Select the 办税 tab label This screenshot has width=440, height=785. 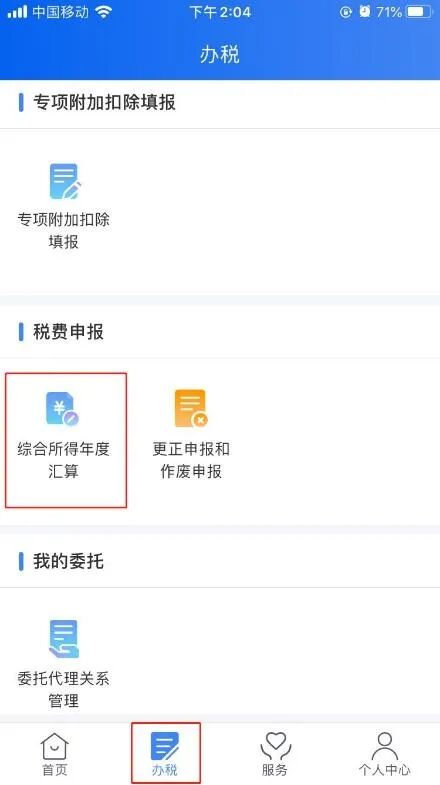coord(165,769)
